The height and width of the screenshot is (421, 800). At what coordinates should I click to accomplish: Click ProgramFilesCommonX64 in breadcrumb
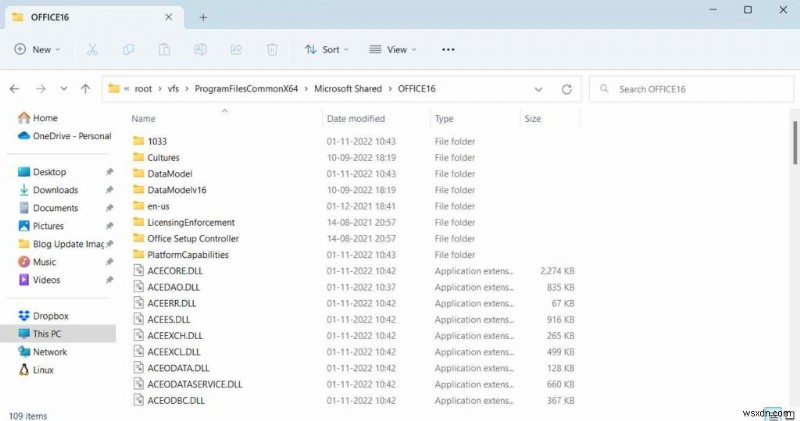pos(246,89)
